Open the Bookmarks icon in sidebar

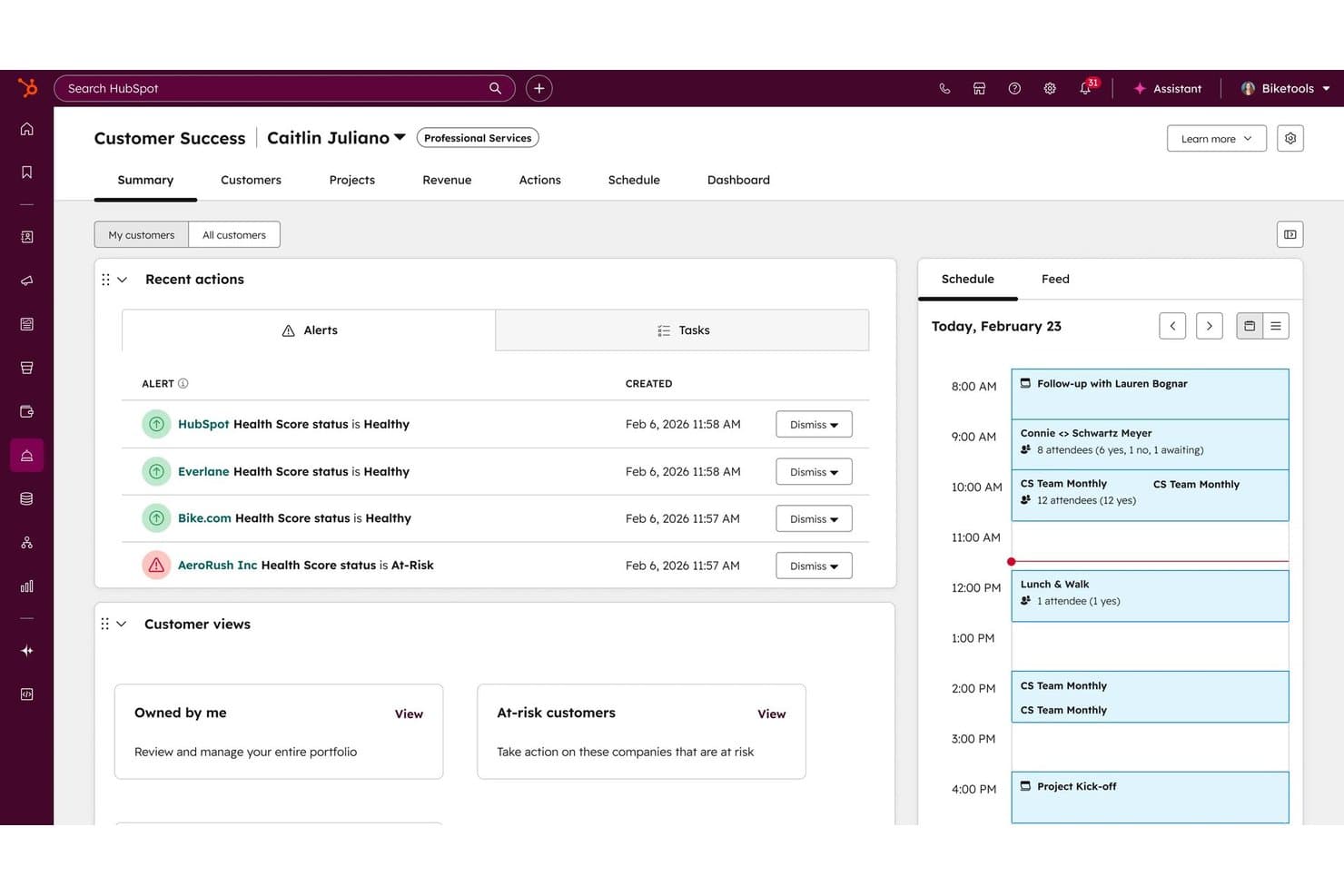[27, 172]
